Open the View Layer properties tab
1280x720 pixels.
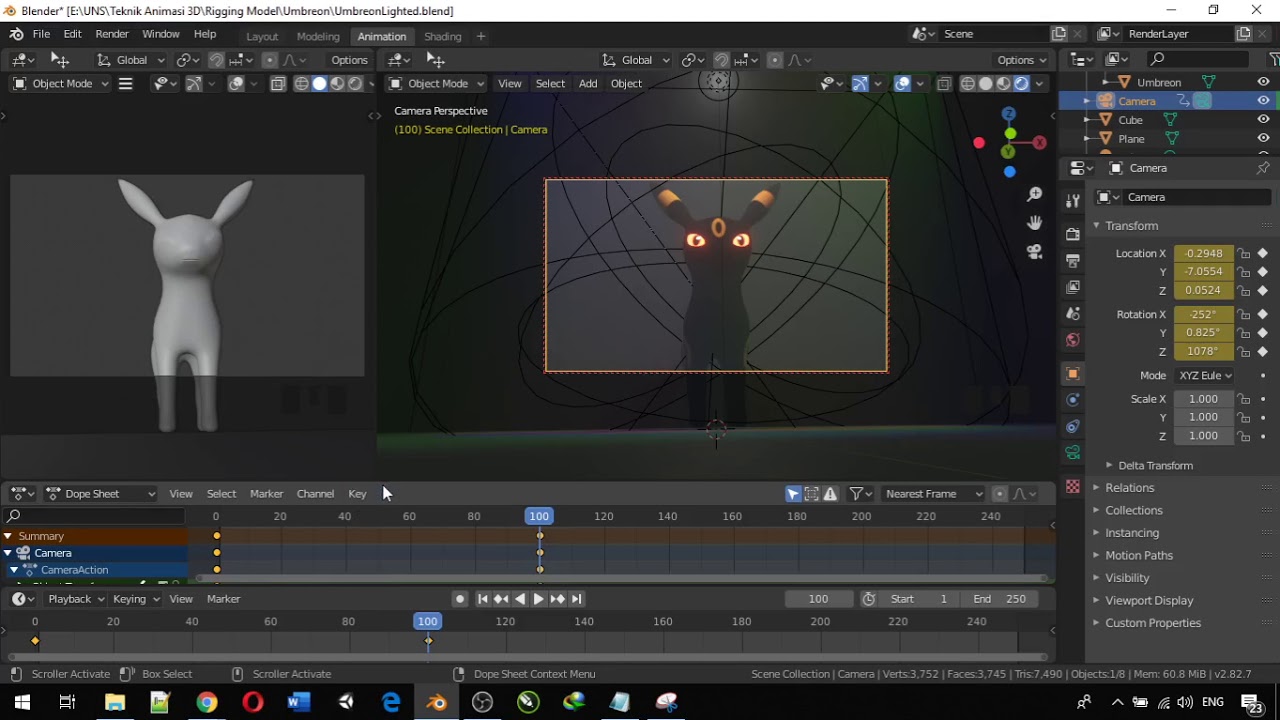click(1073, 287)
